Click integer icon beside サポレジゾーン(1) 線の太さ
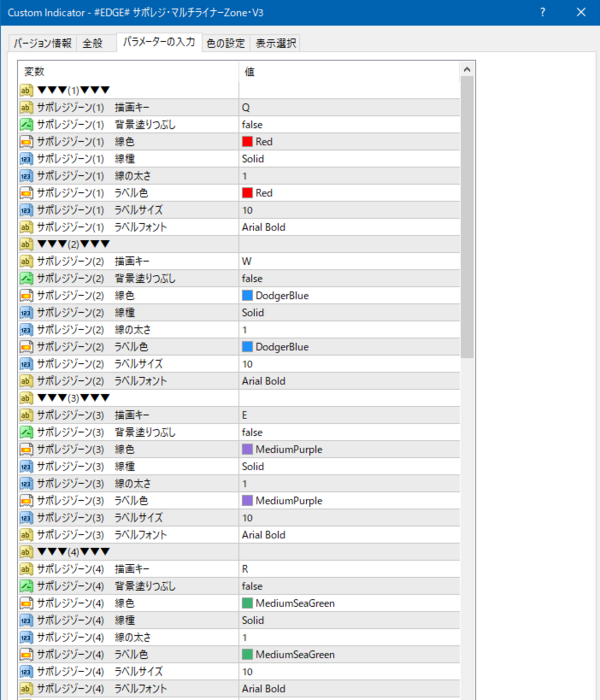This screenshot has height=700, width=600. pyautogui.click(x=26, y=176)
